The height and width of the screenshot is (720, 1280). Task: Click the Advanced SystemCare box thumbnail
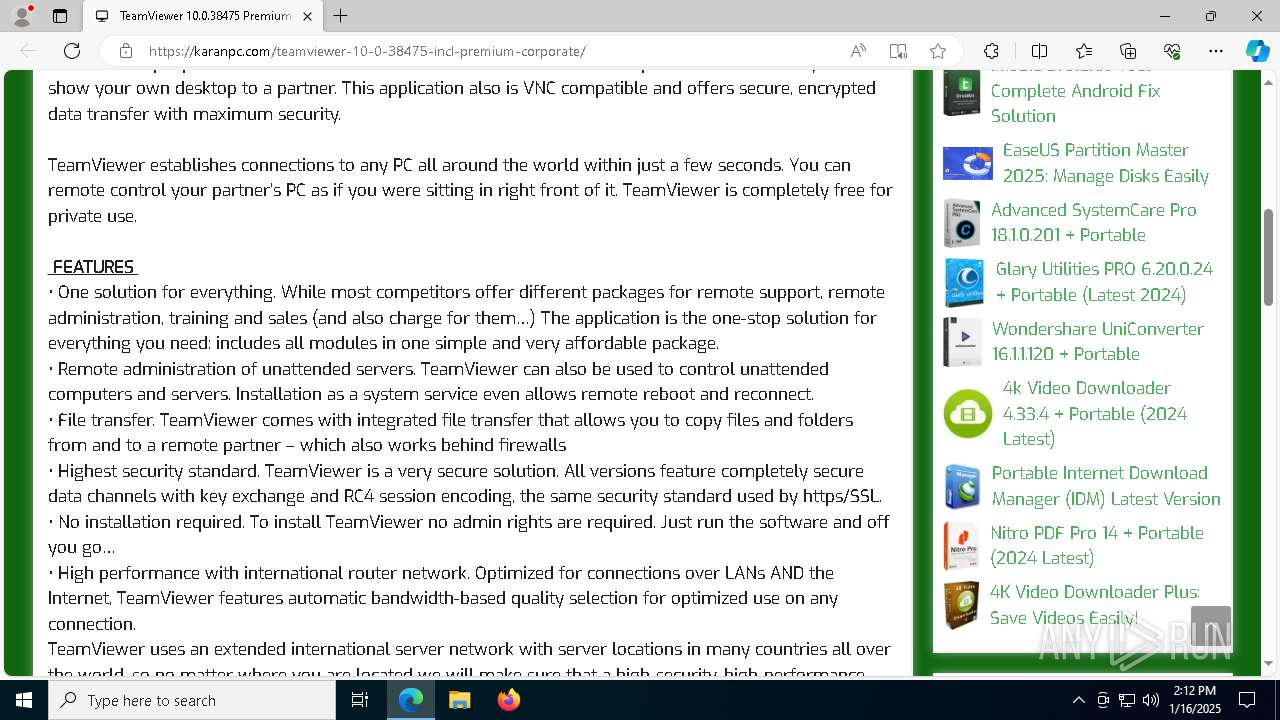click(961, 222)
